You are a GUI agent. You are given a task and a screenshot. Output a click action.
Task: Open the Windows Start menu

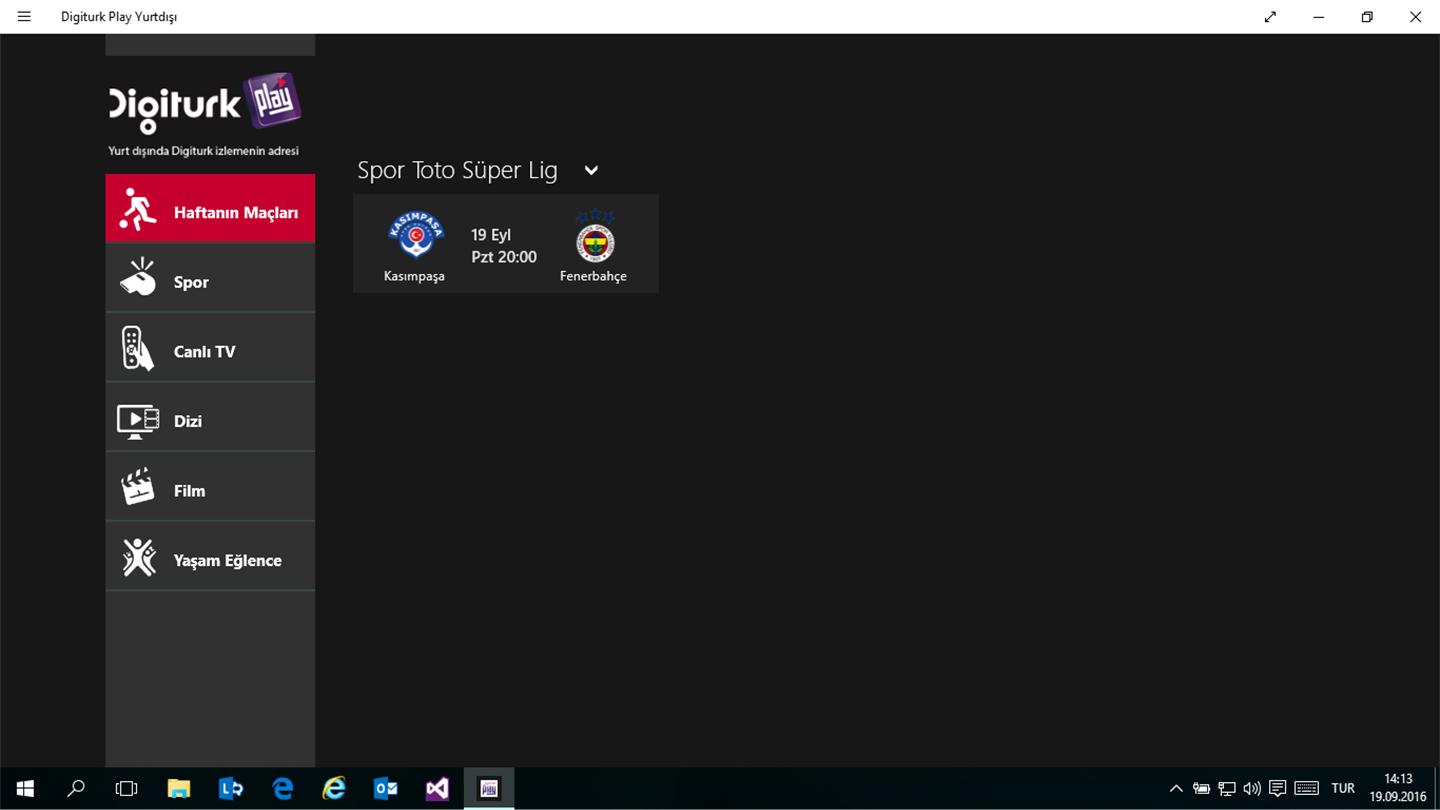tap(25, 789)
